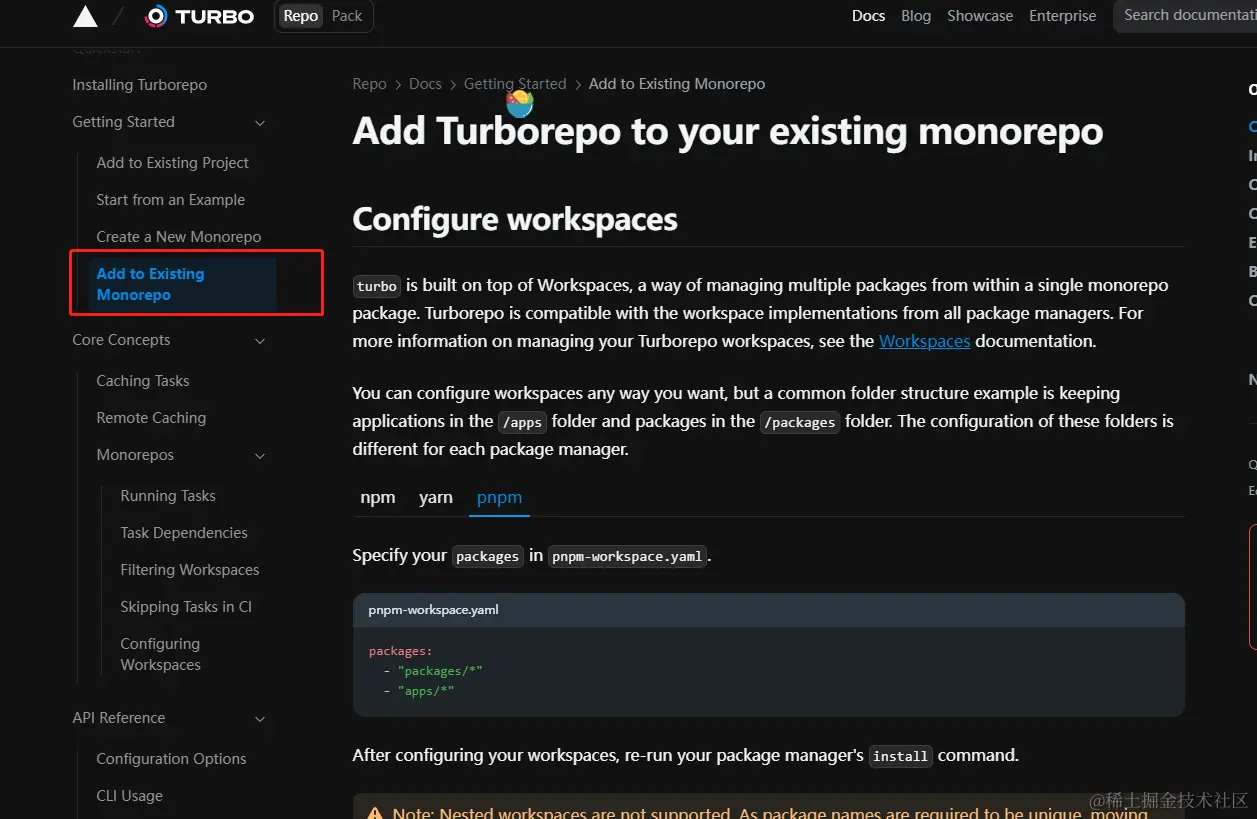Select the yarn tab
The height and width of the screenshot is (819, 1257).
[436, 497]
